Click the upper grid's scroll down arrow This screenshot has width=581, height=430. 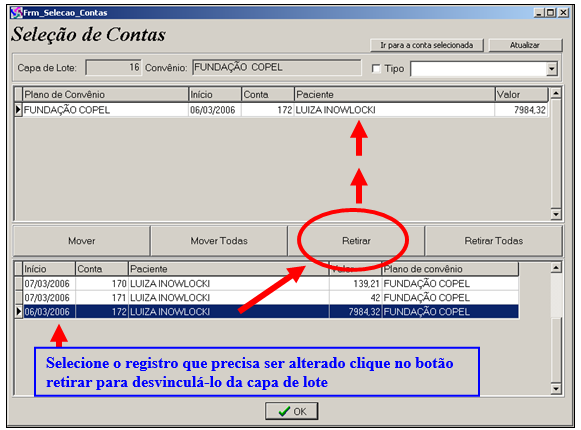[556, 214]
